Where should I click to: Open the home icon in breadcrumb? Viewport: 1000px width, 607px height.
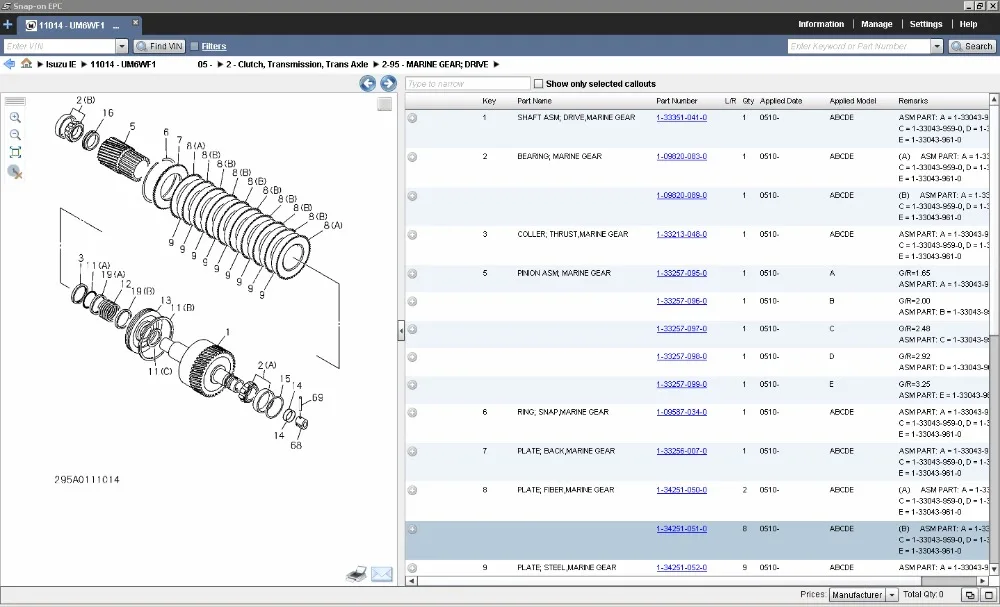26,63
